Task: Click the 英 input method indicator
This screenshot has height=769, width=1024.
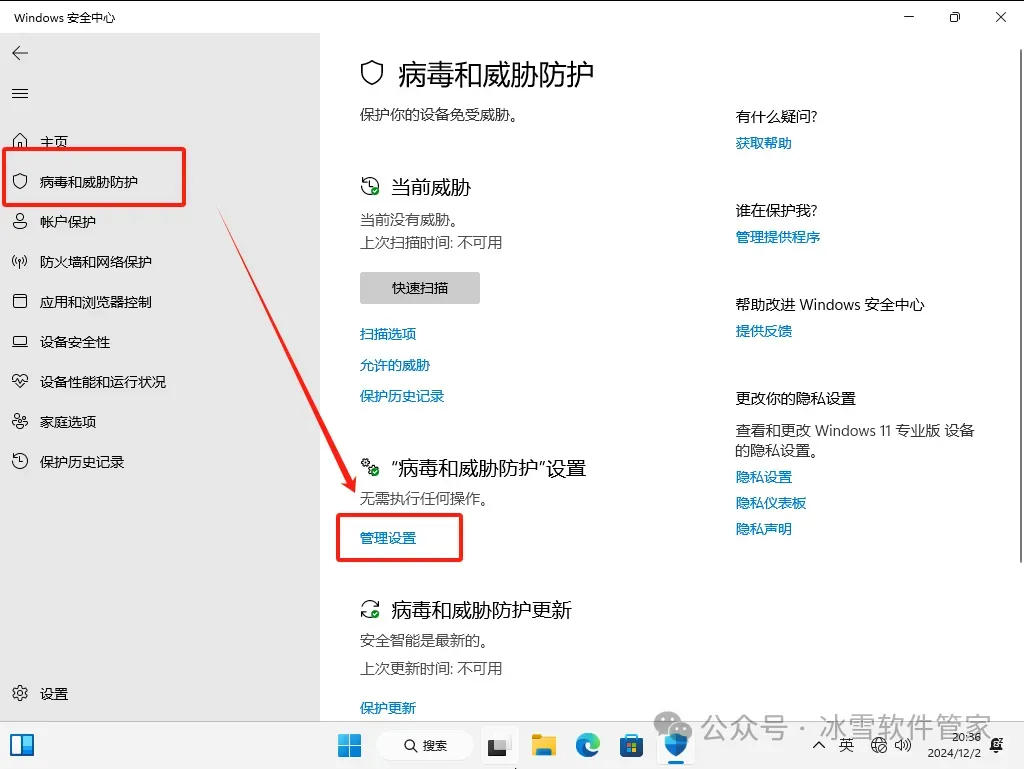Action: (x=846, y=745)
